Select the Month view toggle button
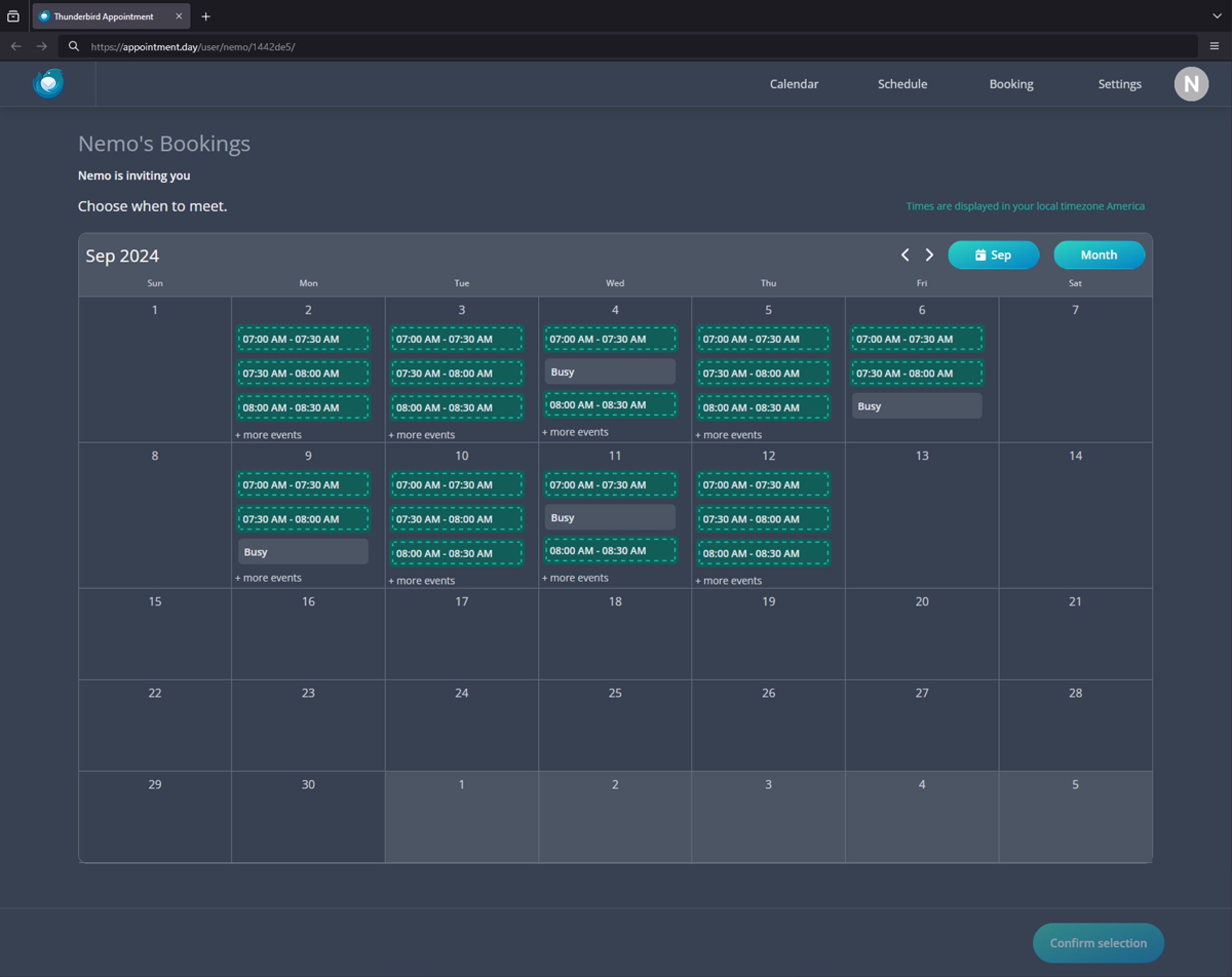This screenshot has height=977, width=1232. (1098, 255)
